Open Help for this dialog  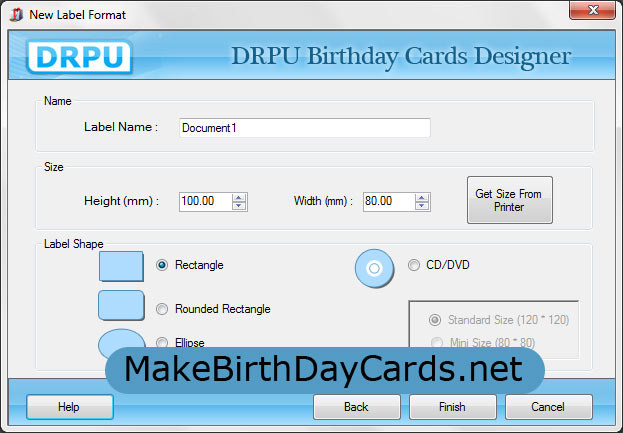tap(70, 407)
